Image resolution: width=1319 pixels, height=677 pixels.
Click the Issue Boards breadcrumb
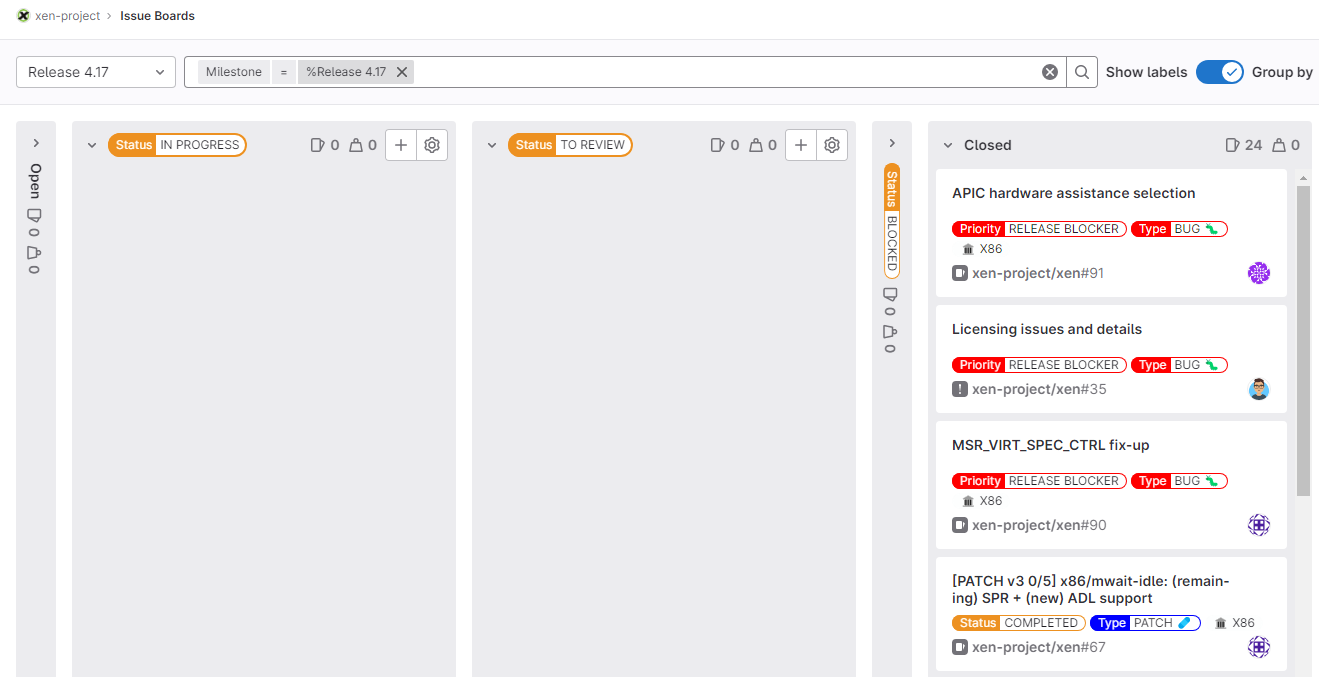tap(157, 16)
